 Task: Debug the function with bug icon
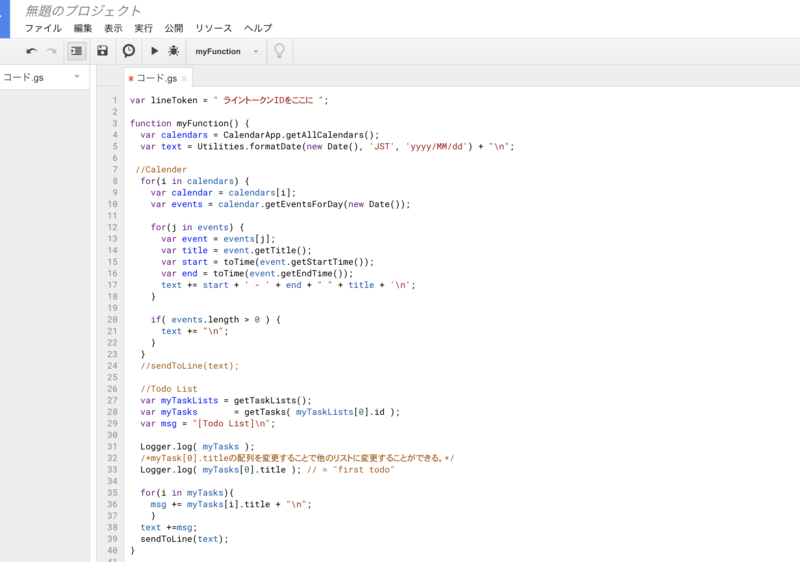(173, 50)
